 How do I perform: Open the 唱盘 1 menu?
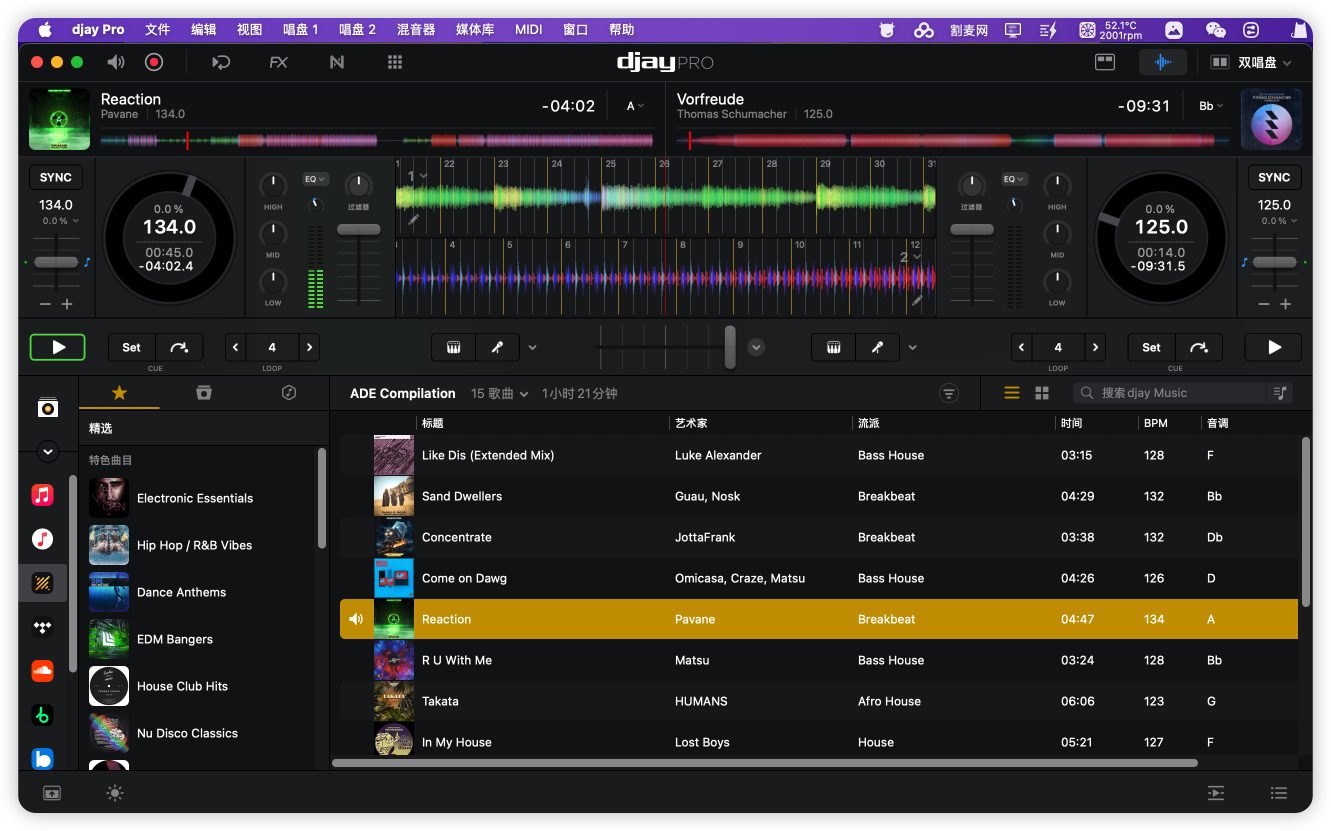click(x=300, y=30)
